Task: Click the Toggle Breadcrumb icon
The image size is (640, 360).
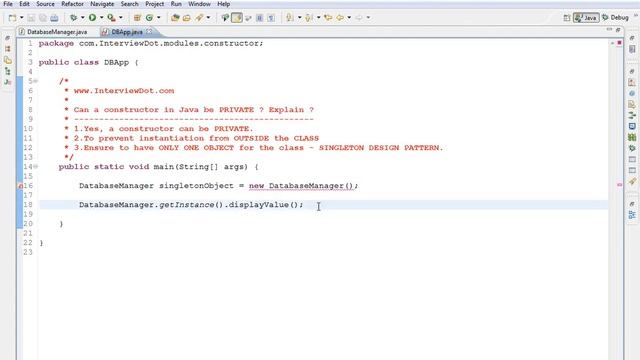Action: pyautogui.click(x=225, y=18)
